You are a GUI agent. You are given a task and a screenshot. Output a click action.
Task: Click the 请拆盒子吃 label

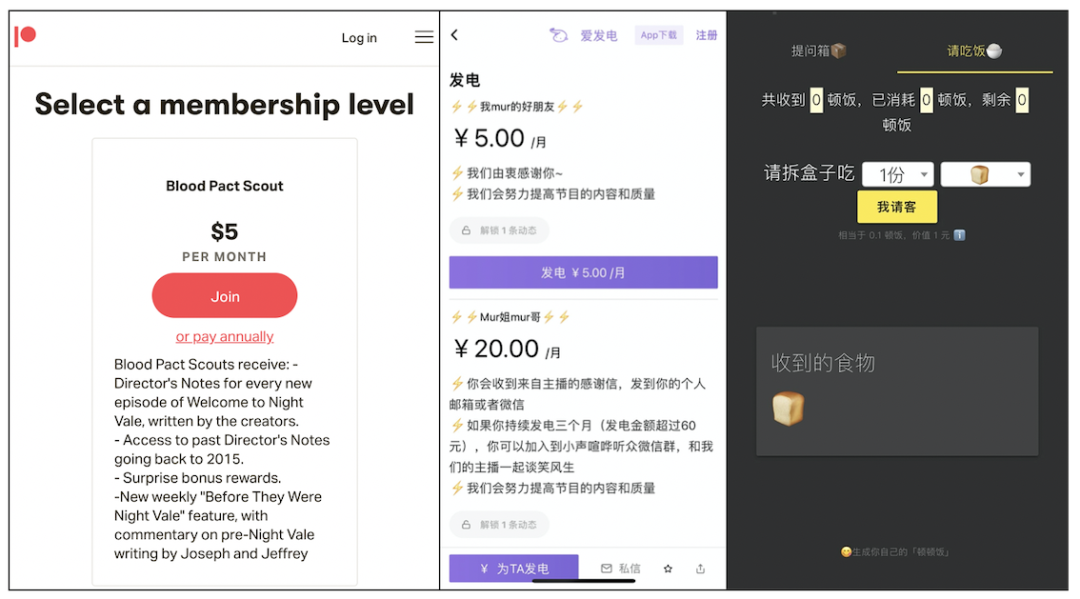[x=809, y=174]
